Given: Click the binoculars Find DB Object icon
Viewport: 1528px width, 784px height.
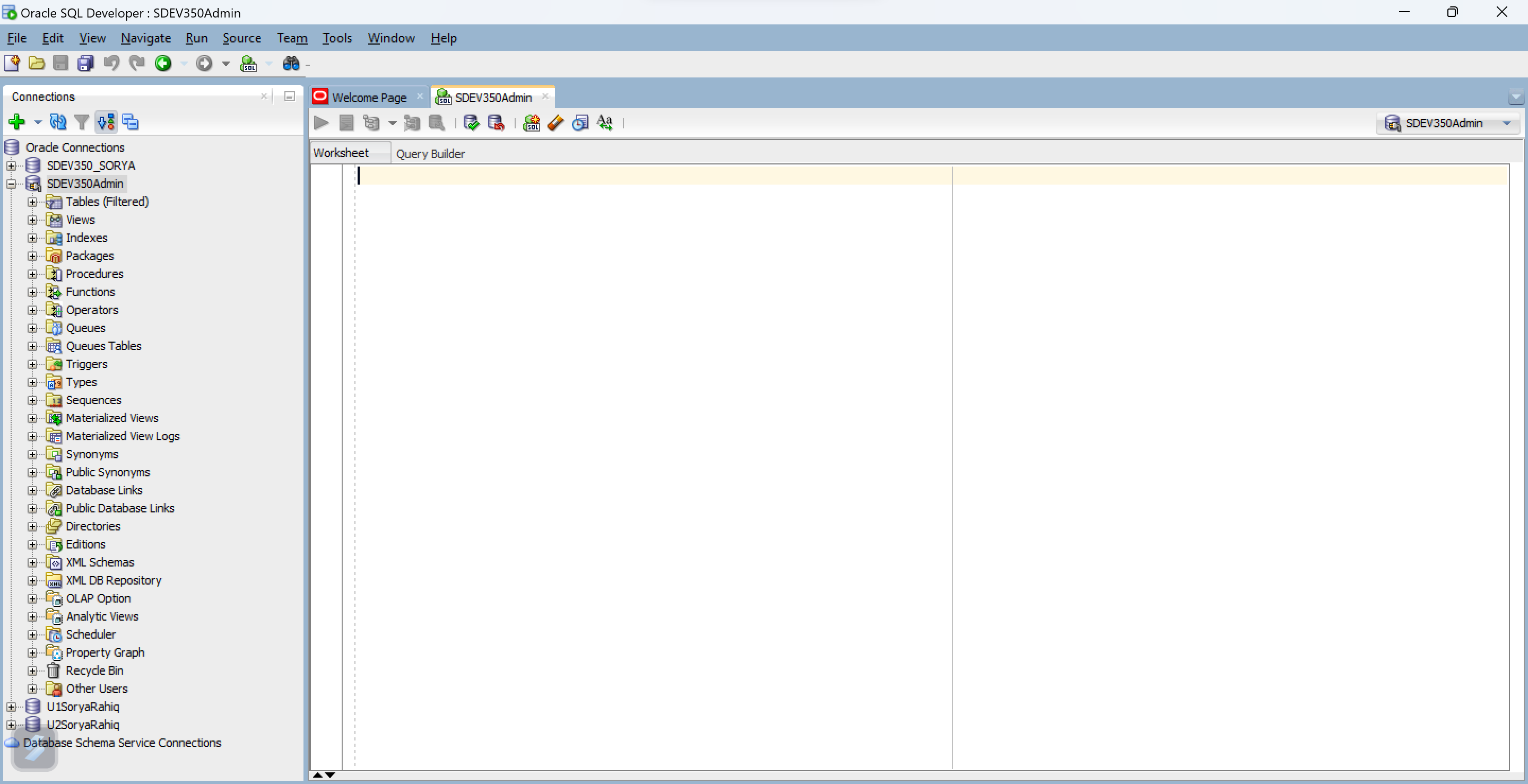Looking at the screenshot, I should pos(291,64).
